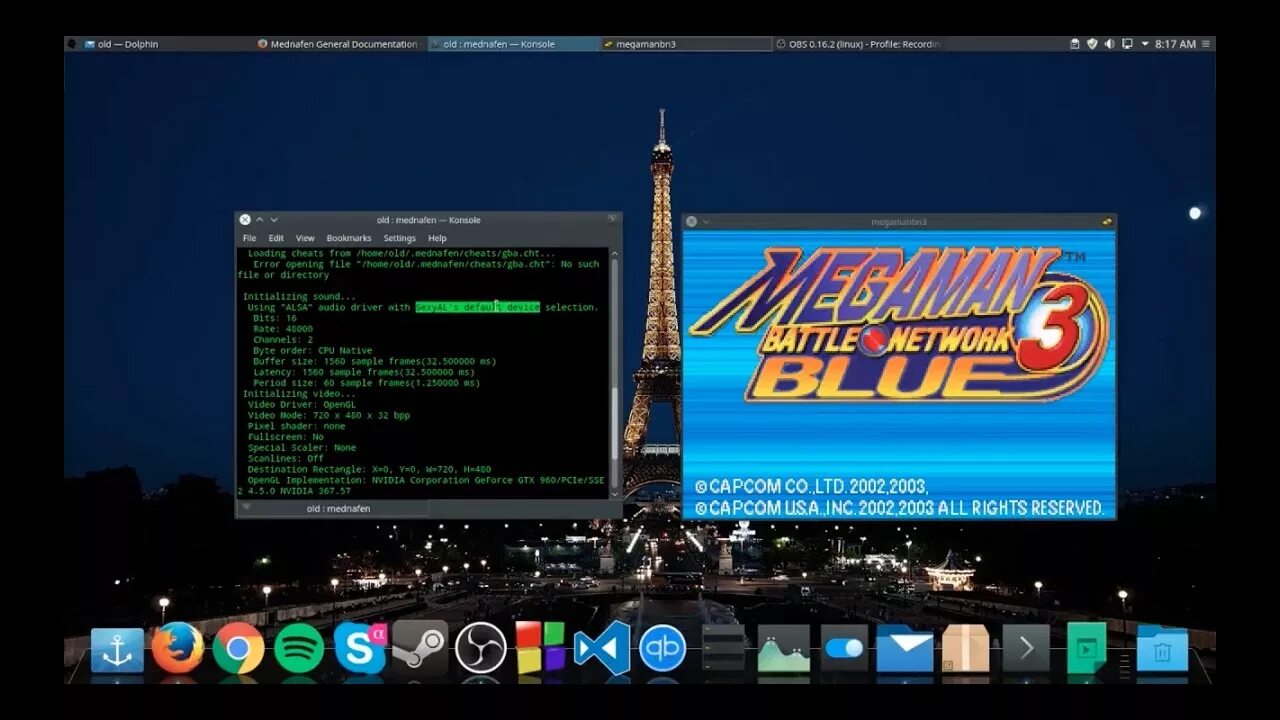This screenshot has height=720, width=1280.
Task: Click the down arrow on the Konsole titlebar
Action: pyautogui.click(x=274, y=219)
